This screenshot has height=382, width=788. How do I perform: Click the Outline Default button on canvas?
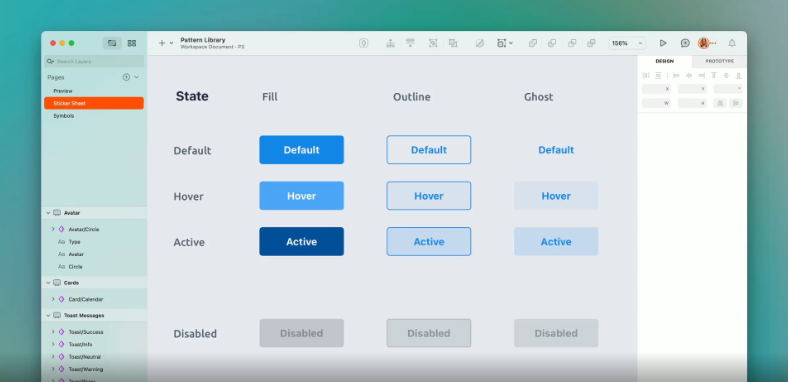point(429,150)
